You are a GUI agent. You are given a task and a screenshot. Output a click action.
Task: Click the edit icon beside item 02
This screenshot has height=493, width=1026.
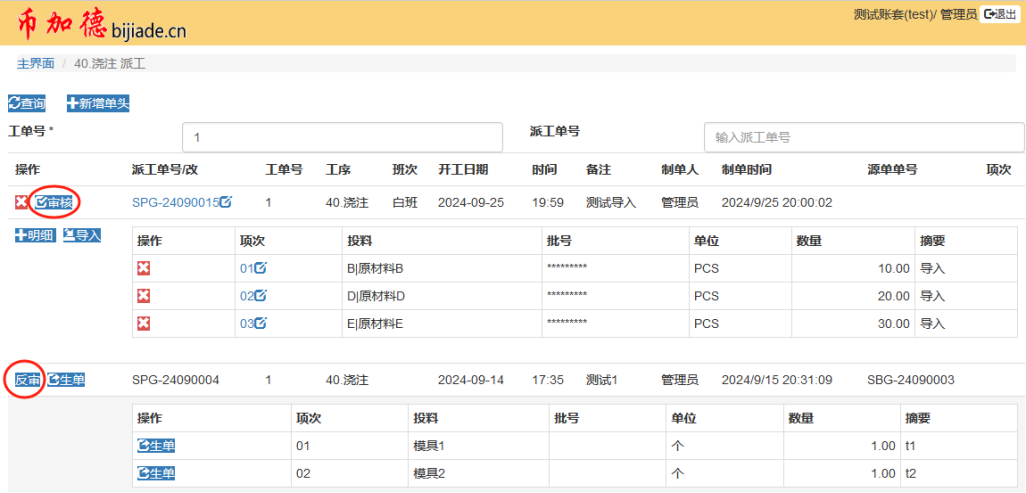pyautogui.click(x=261, y=296)
